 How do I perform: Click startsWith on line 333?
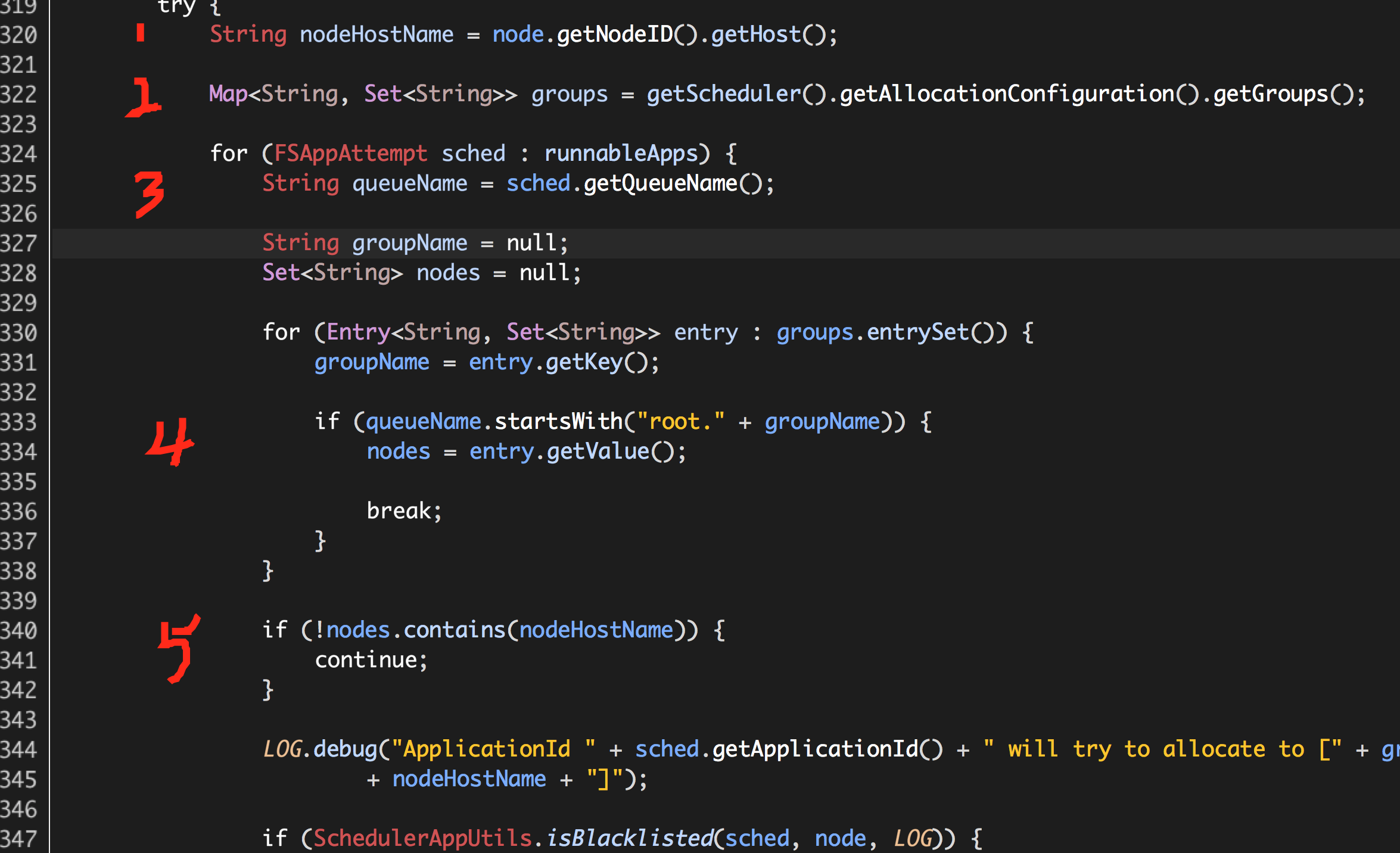pyautogui.click(x=559, y=422)
